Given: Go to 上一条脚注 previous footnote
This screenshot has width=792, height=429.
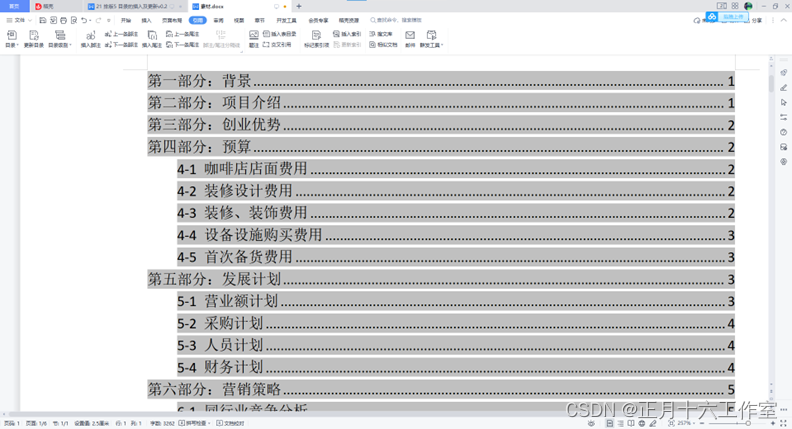Looking at the screenshot, I should coord(121,34).
